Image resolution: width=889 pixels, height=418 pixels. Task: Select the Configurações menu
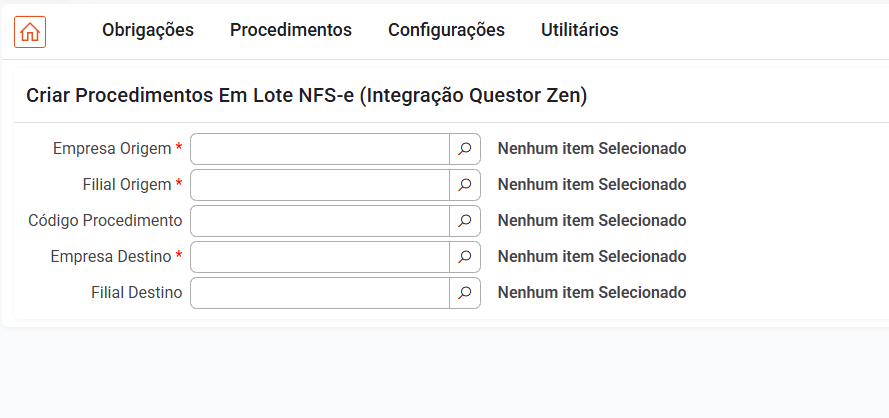(446, 30)
